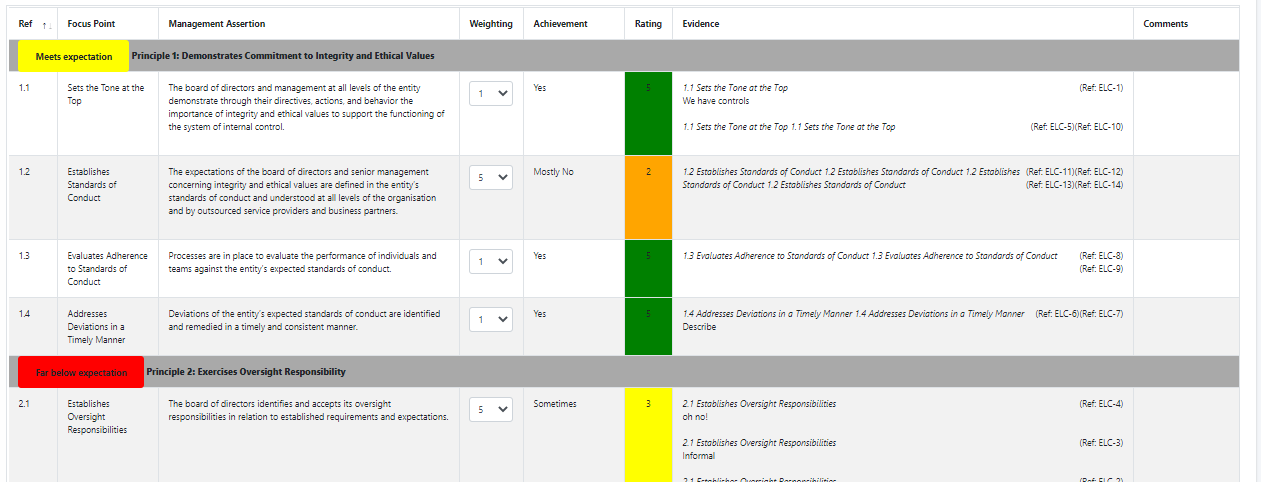Click the red Far below expectation badge

point(81,372)
